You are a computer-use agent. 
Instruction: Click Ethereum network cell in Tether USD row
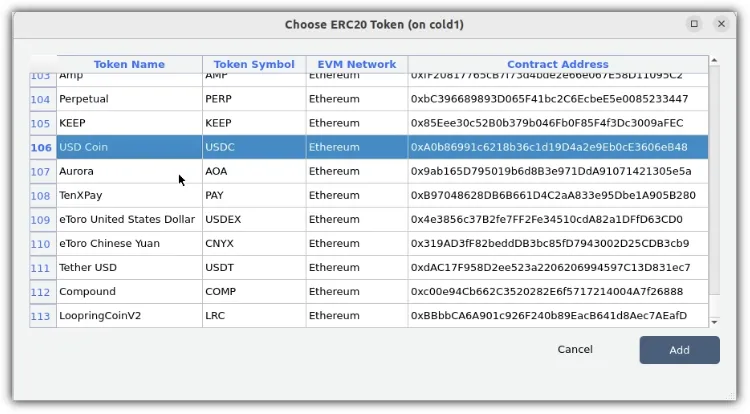(357, 267)
